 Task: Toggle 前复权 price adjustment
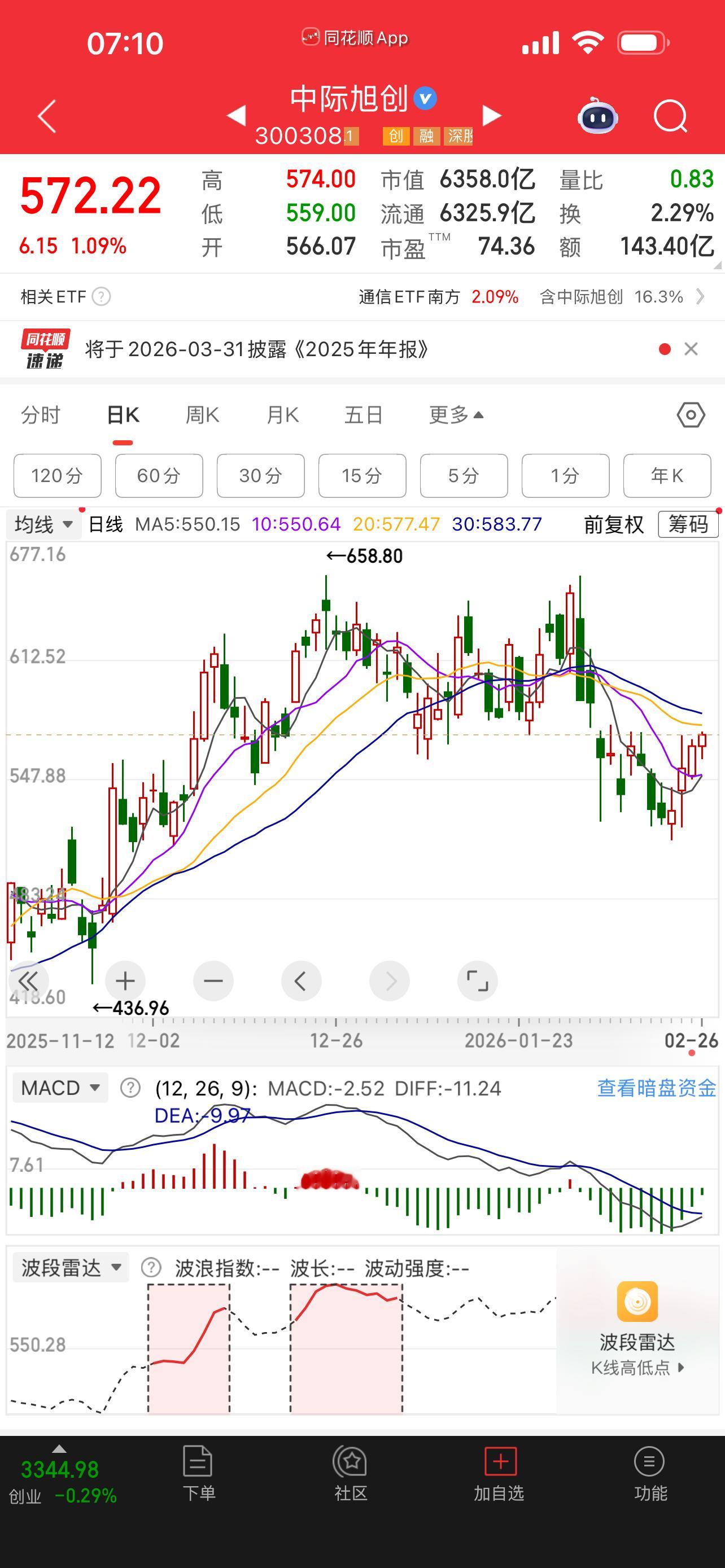614,524
